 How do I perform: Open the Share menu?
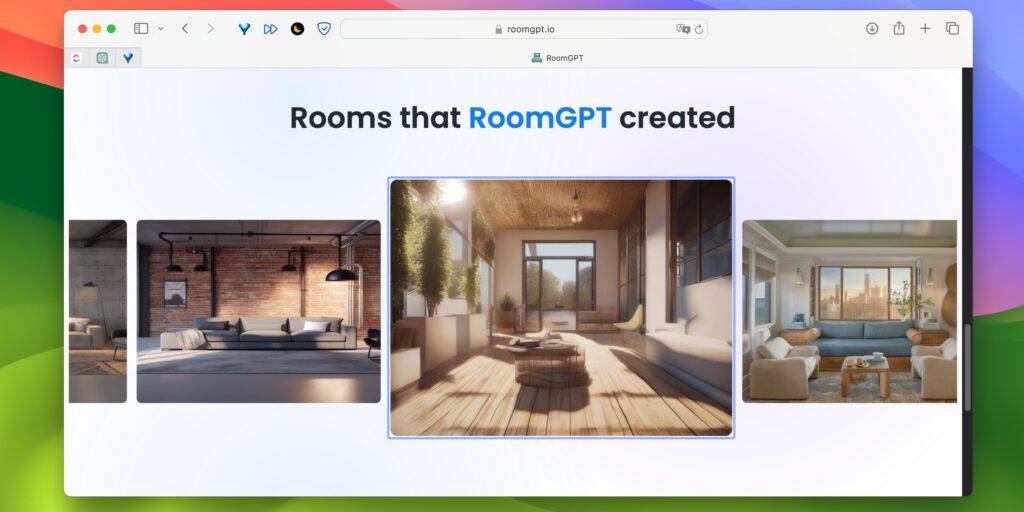[x=899, y=28]
